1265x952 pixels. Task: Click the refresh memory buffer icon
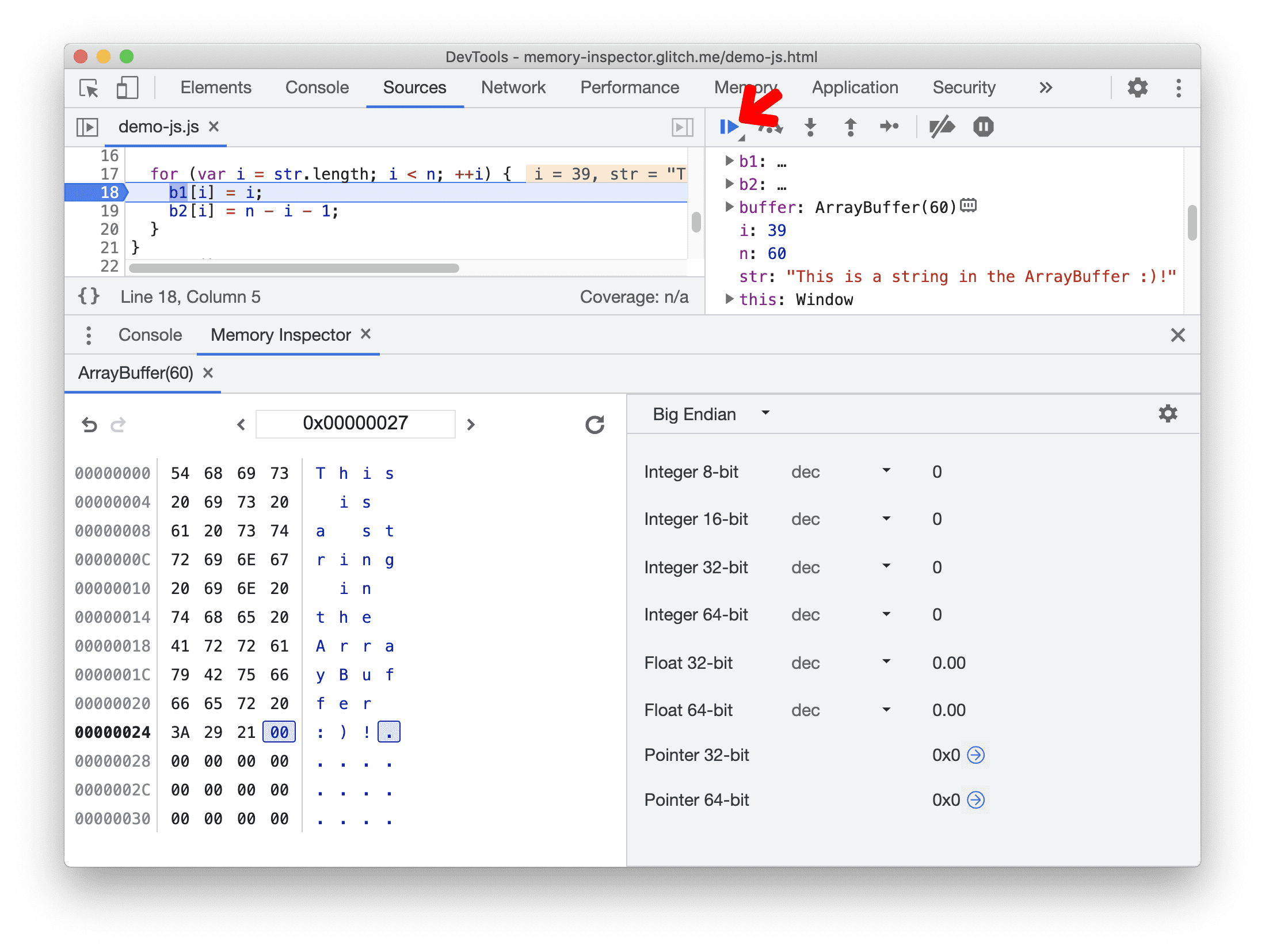point(593,422)
